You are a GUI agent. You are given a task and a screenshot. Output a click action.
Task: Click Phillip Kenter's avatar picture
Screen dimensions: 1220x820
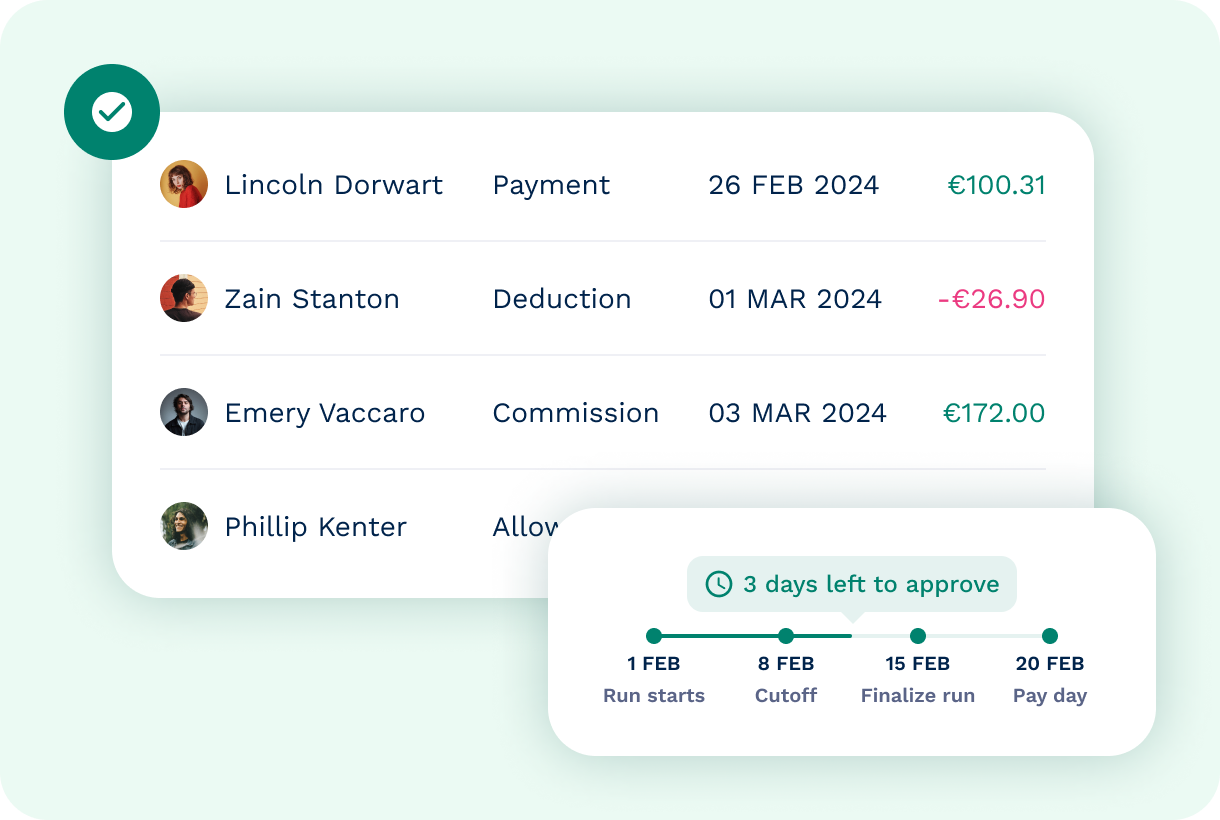point(184,527)
